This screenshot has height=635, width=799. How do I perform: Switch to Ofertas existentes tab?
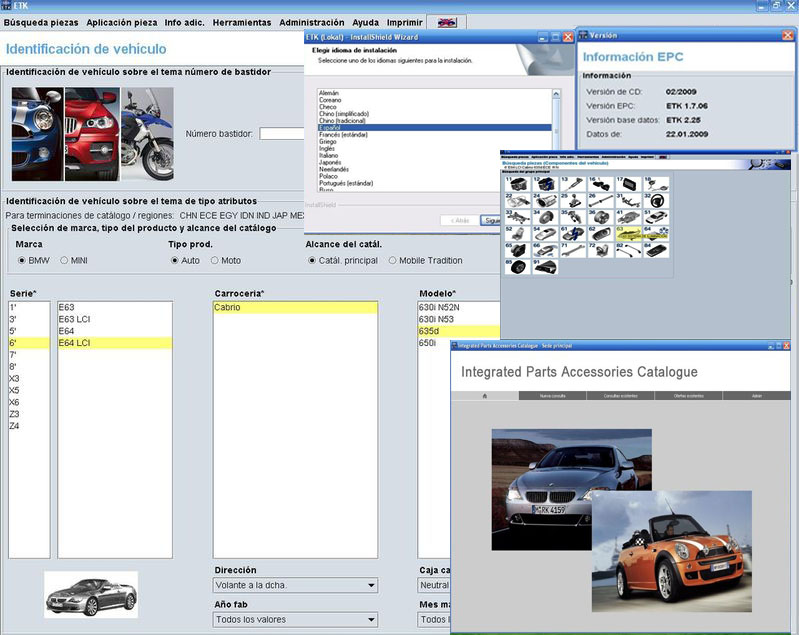(x=688, y=395)
